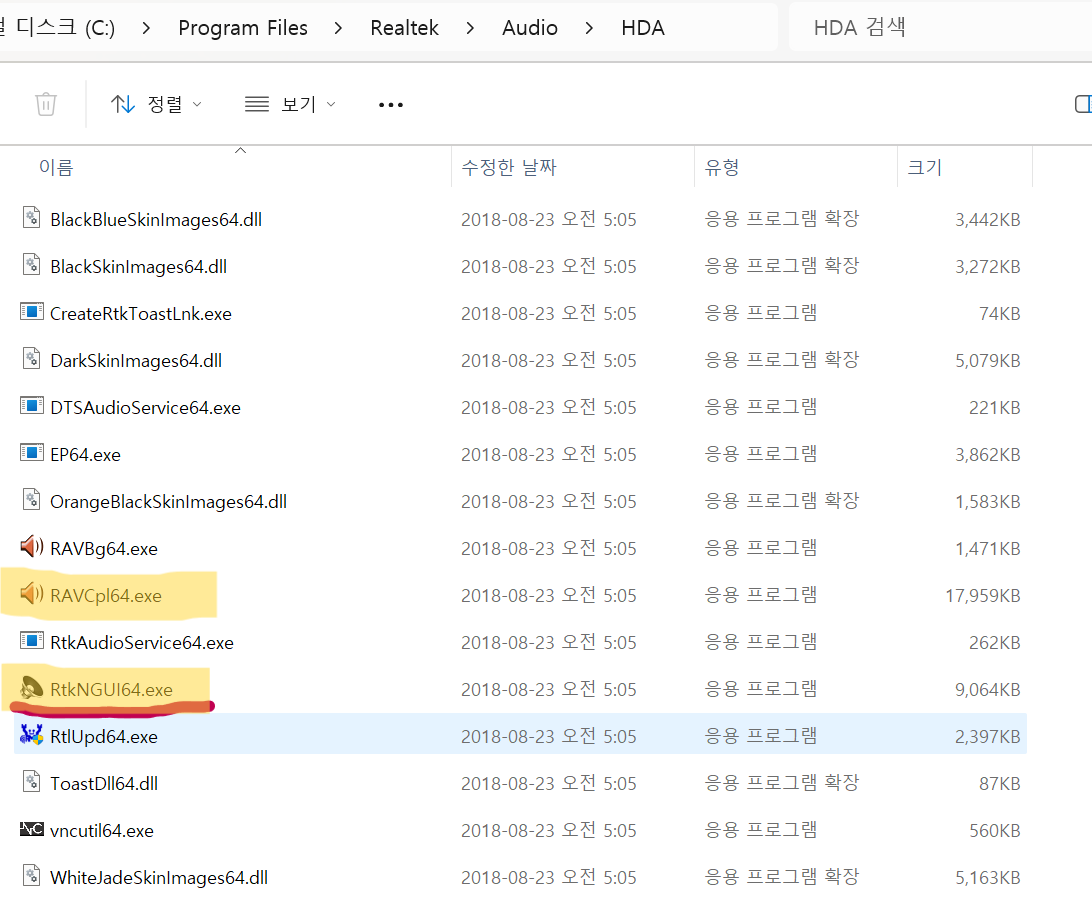This screenshot has height=912, width=1092.
Task: Toggle the details pane icon at right edge
Action: click(x=1083, y=104)
